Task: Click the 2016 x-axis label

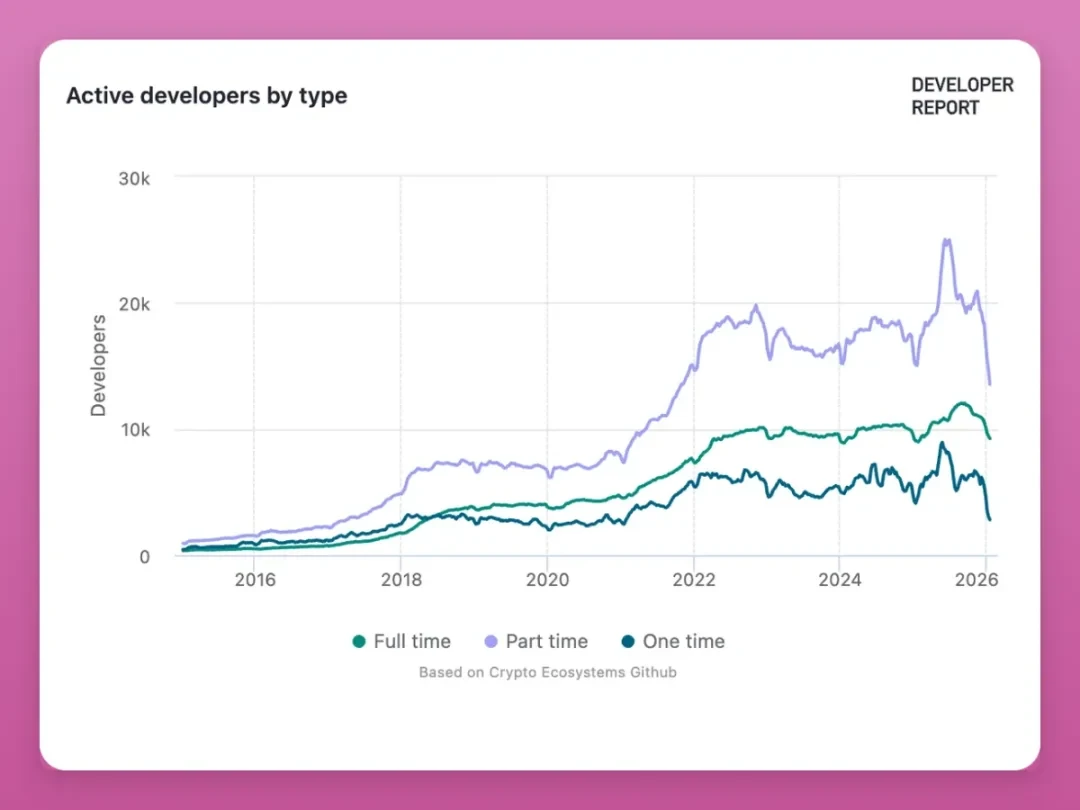Action: 254,582
